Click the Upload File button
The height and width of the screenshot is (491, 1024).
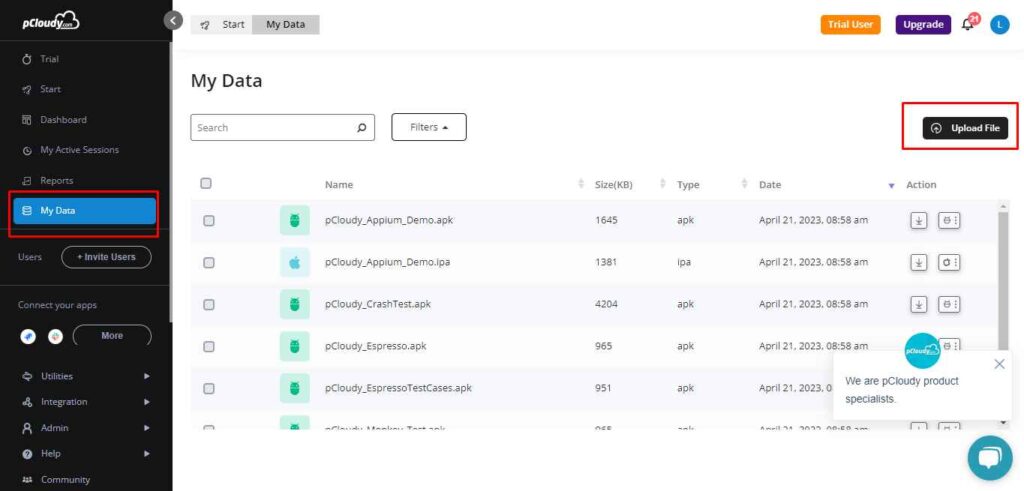[x=965, y=128]
